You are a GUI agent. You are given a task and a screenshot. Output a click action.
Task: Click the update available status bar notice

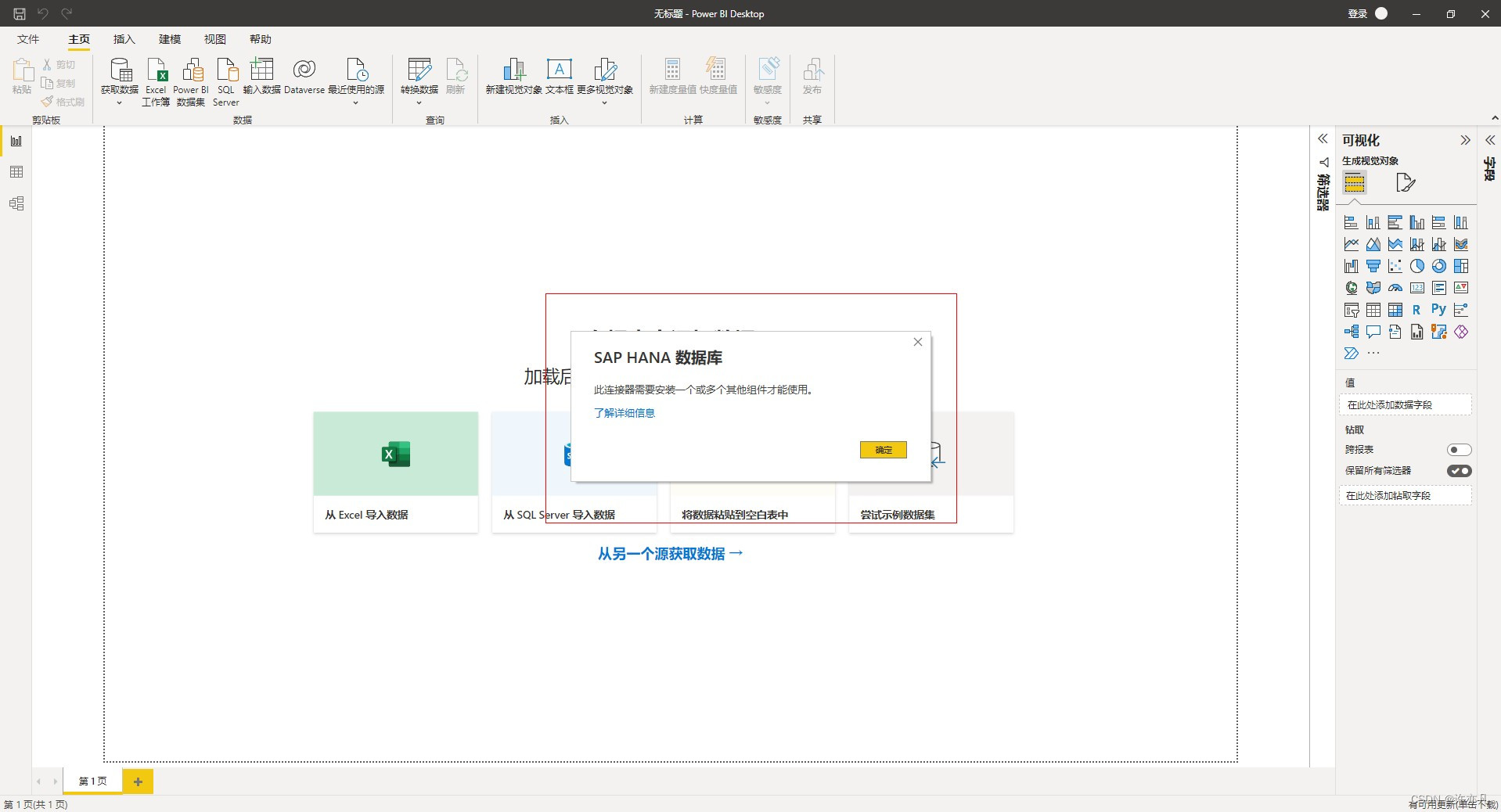1453,804
